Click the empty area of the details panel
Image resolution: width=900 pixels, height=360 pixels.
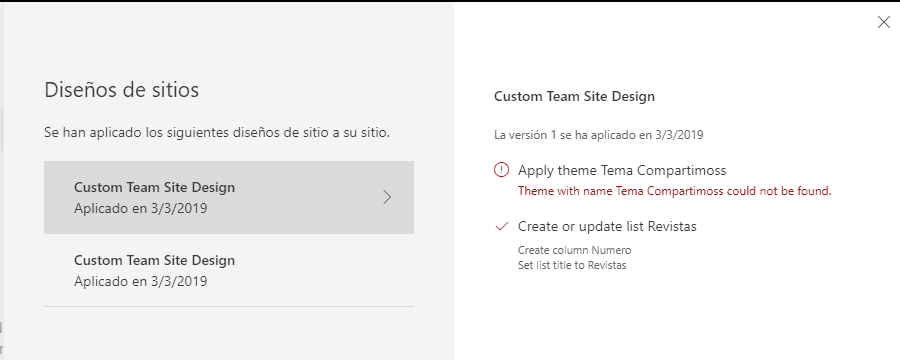point(677,316)
